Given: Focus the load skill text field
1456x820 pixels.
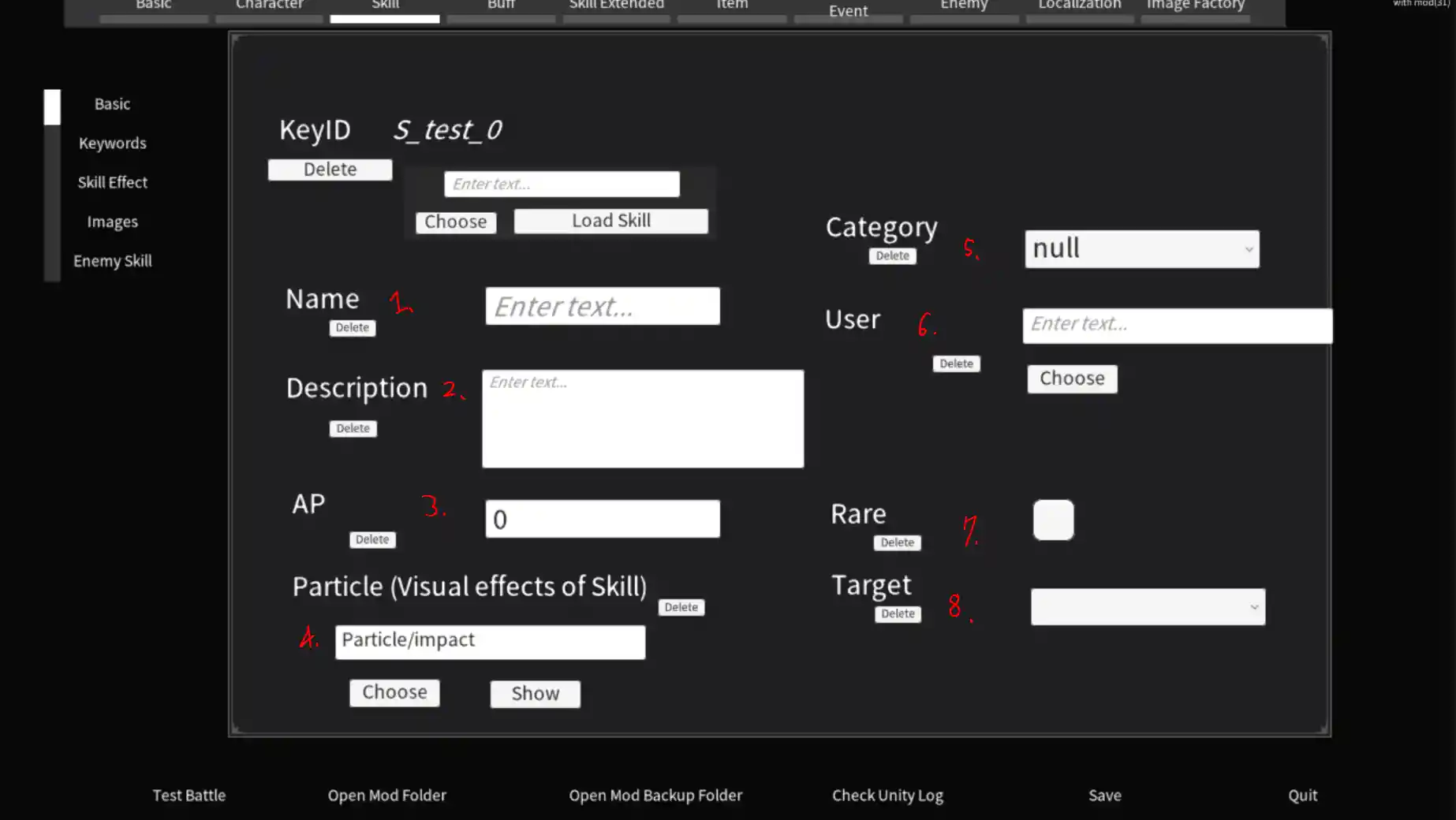Looking at the screenshot, I should click(x=562, y=184).
